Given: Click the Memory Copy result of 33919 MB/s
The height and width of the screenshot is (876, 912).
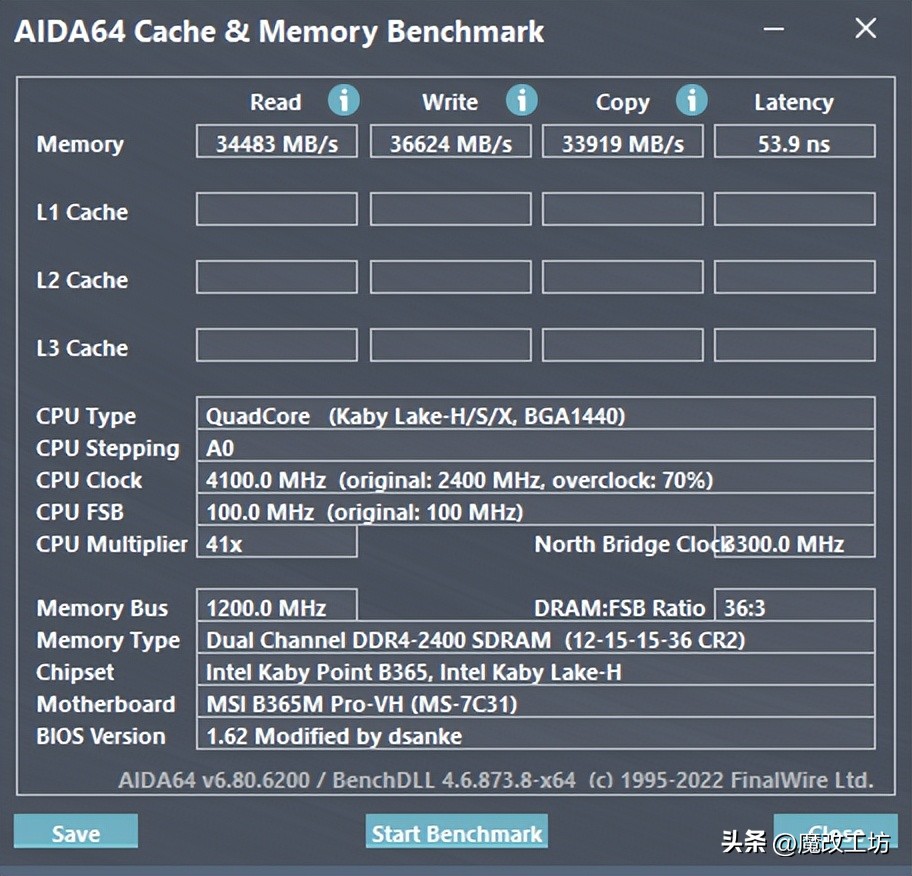Looking at the screenshot, I should point(622,141).
